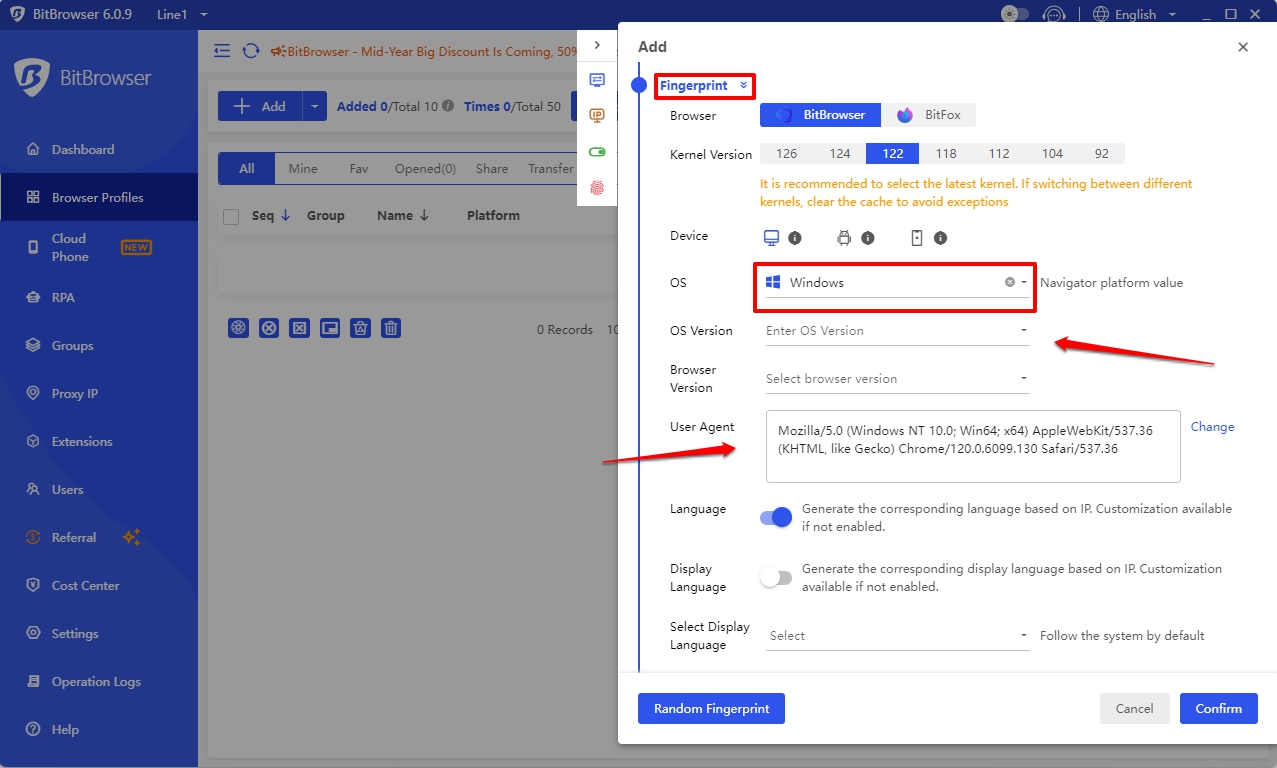The width and height of the screenshot is (1277, 768).
Task: Click the Random Fingerprint button
Action: (712, 708)
